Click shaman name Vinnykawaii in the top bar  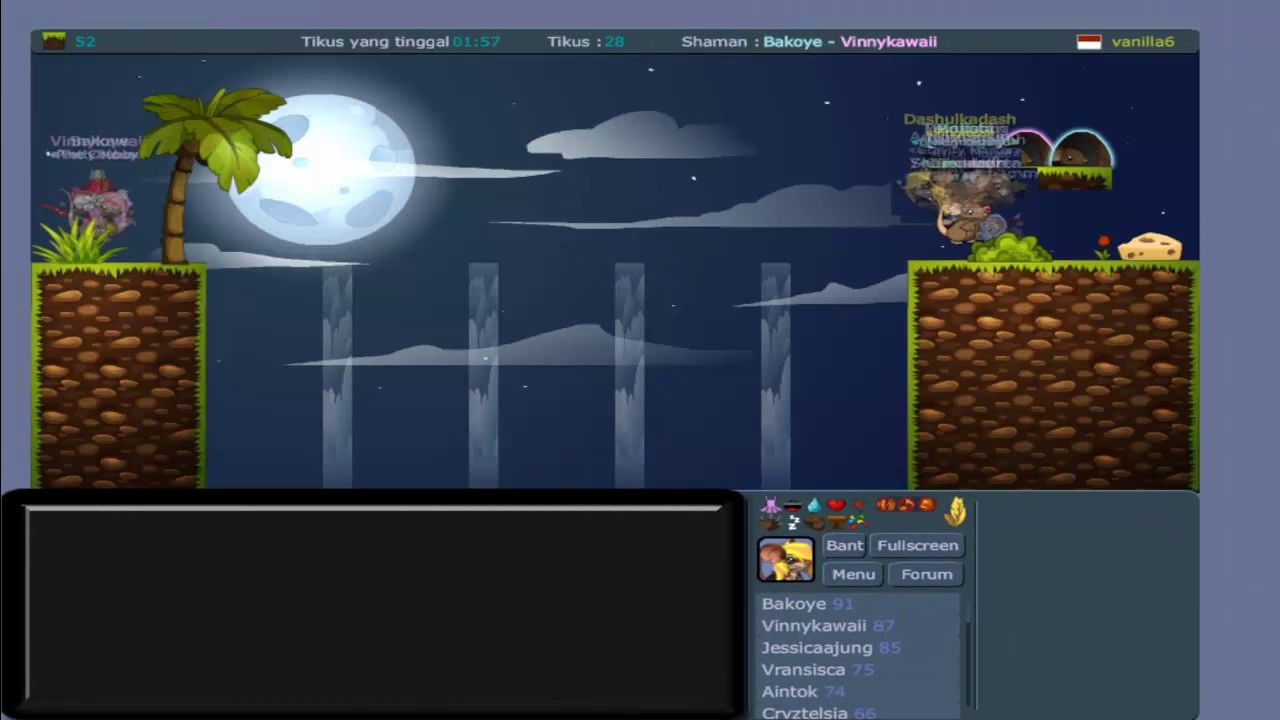pyautogui.click(x=888, y=42)
